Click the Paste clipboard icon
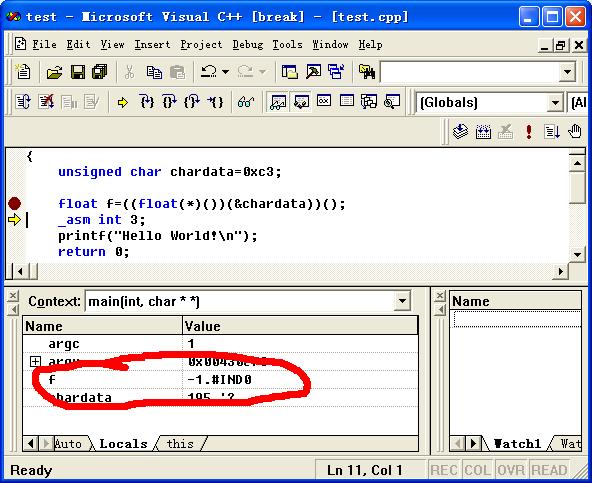 coord(177,72)
